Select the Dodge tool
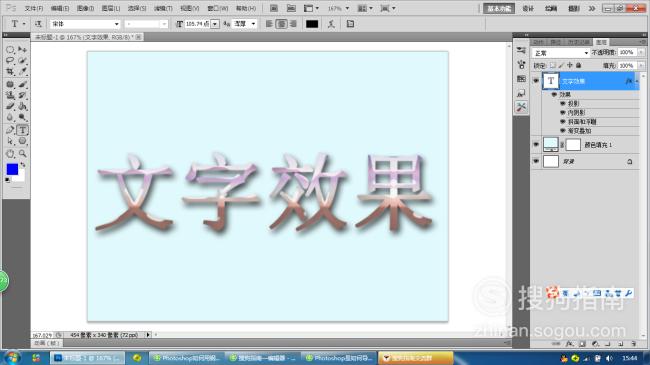The width and height of the screenshot is (650, 365). pyautogui.click(x=22, y=117)
